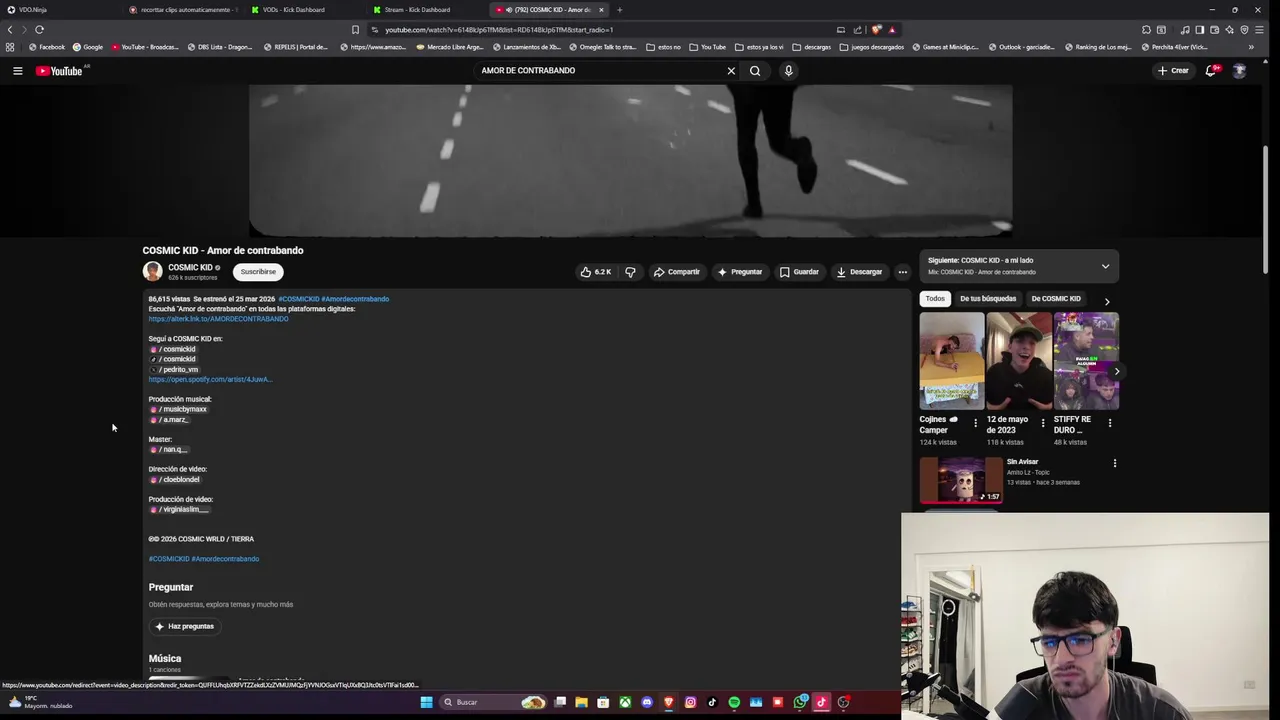Run the search with the magnifier button

(x=755, y=71)
